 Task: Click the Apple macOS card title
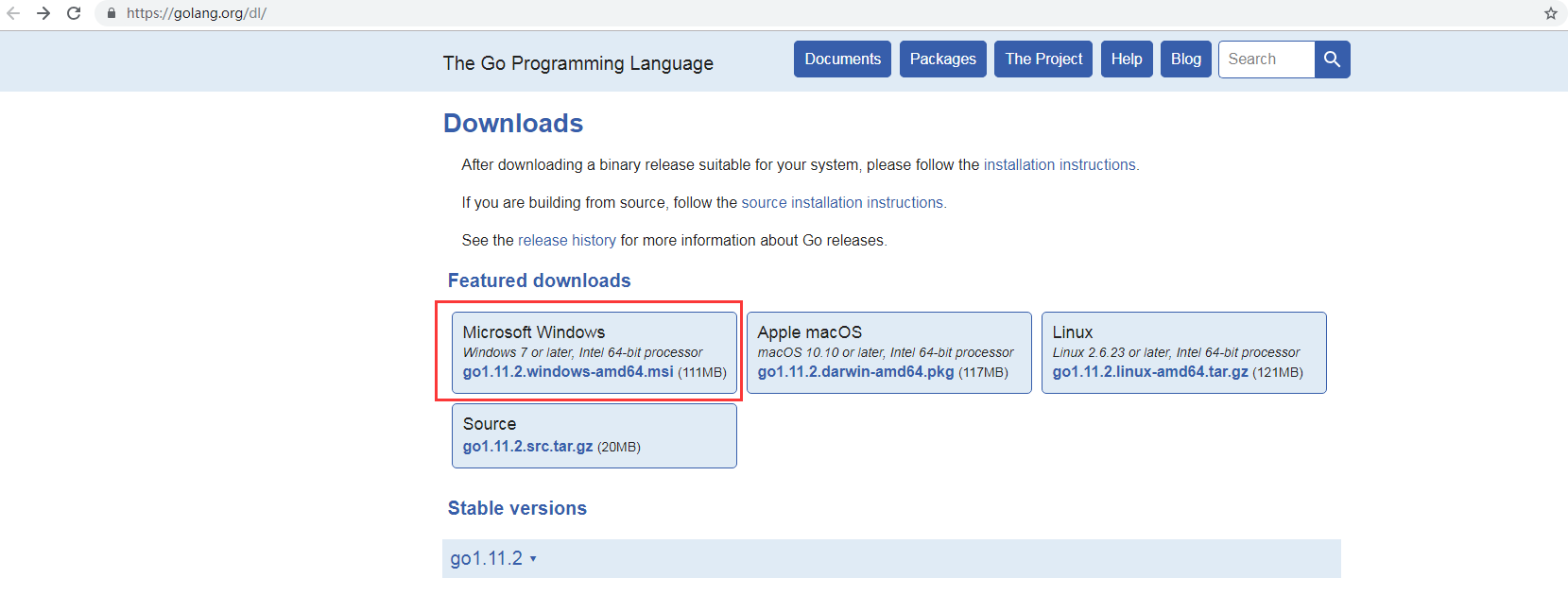[x=810, y=332]
